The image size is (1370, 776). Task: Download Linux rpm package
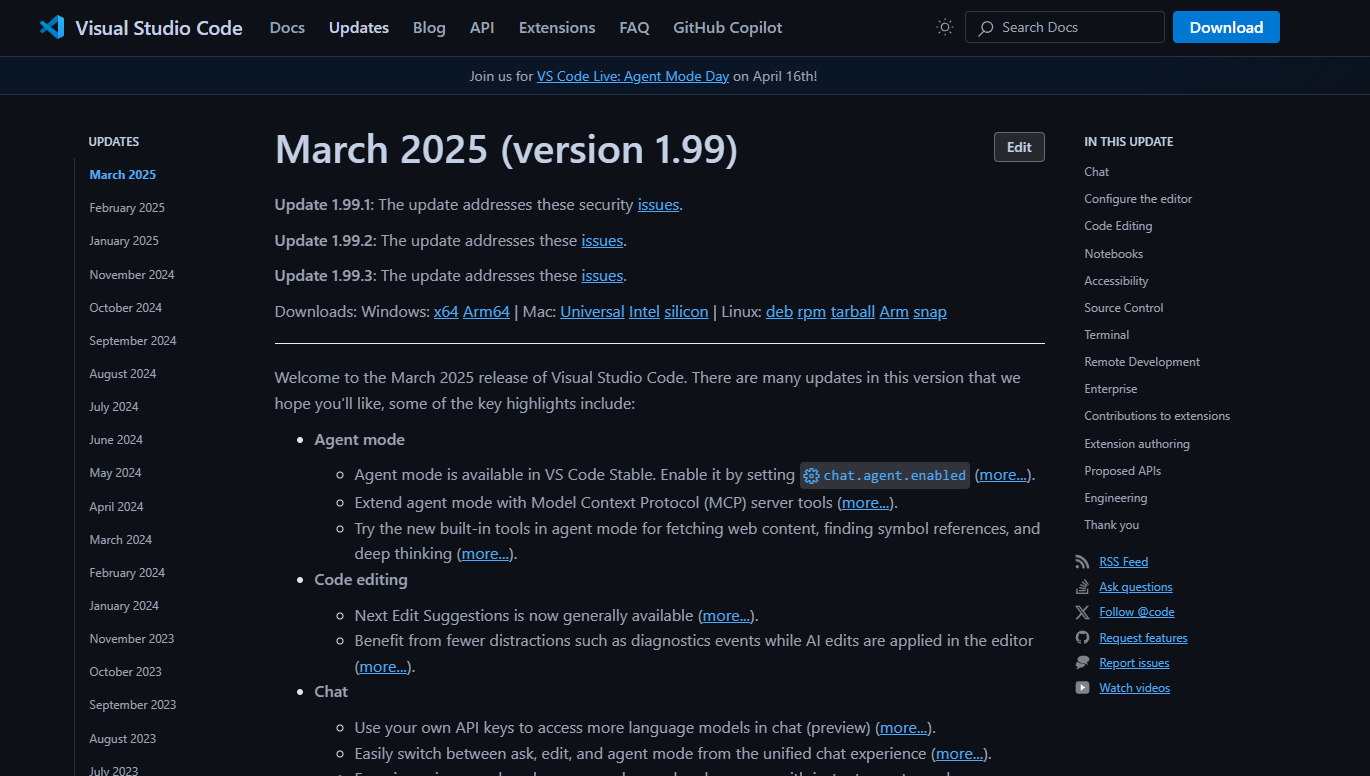click(x=811, y=312)
